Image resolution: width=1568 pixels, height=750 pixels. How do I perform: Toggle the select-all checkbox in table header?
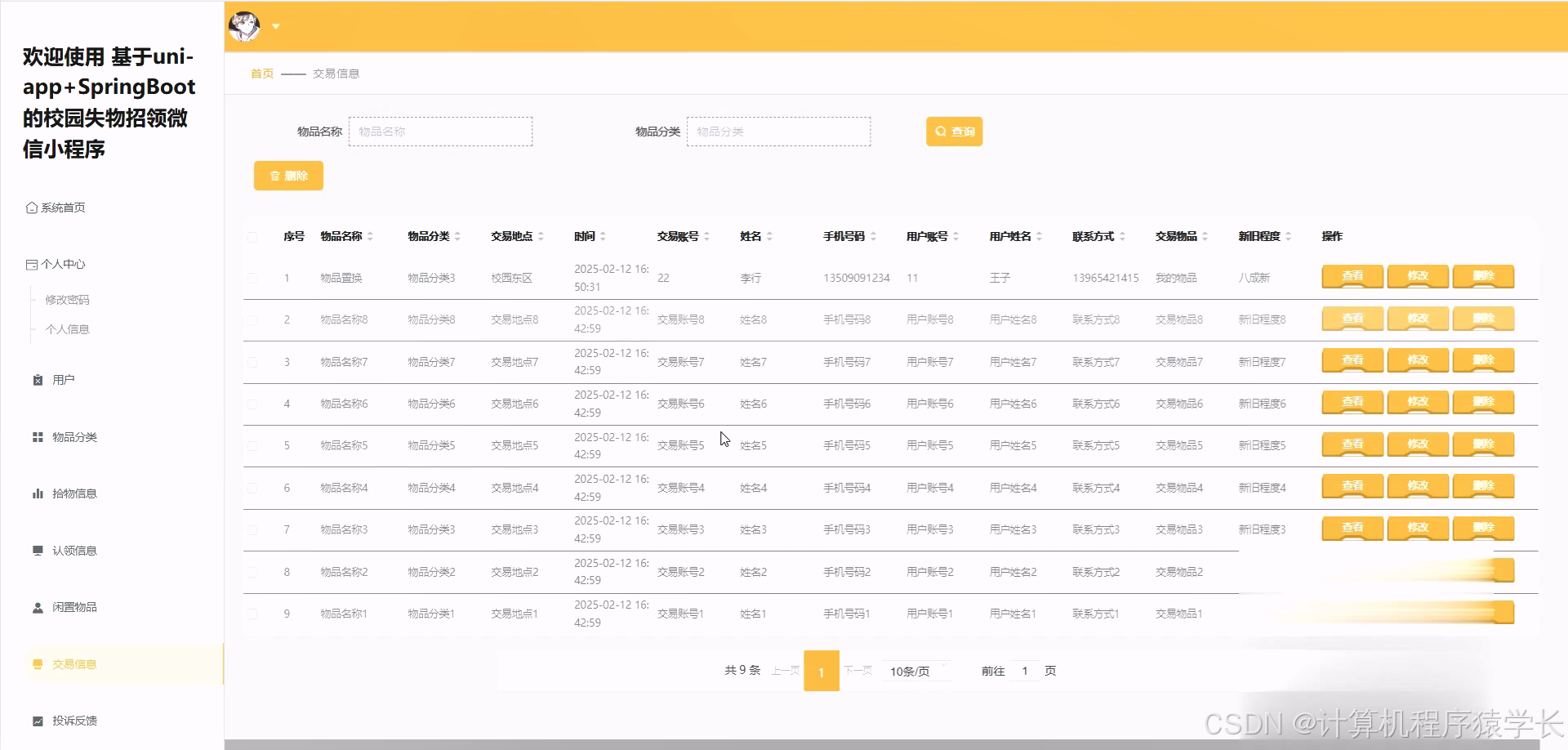[x=252, y=235]
